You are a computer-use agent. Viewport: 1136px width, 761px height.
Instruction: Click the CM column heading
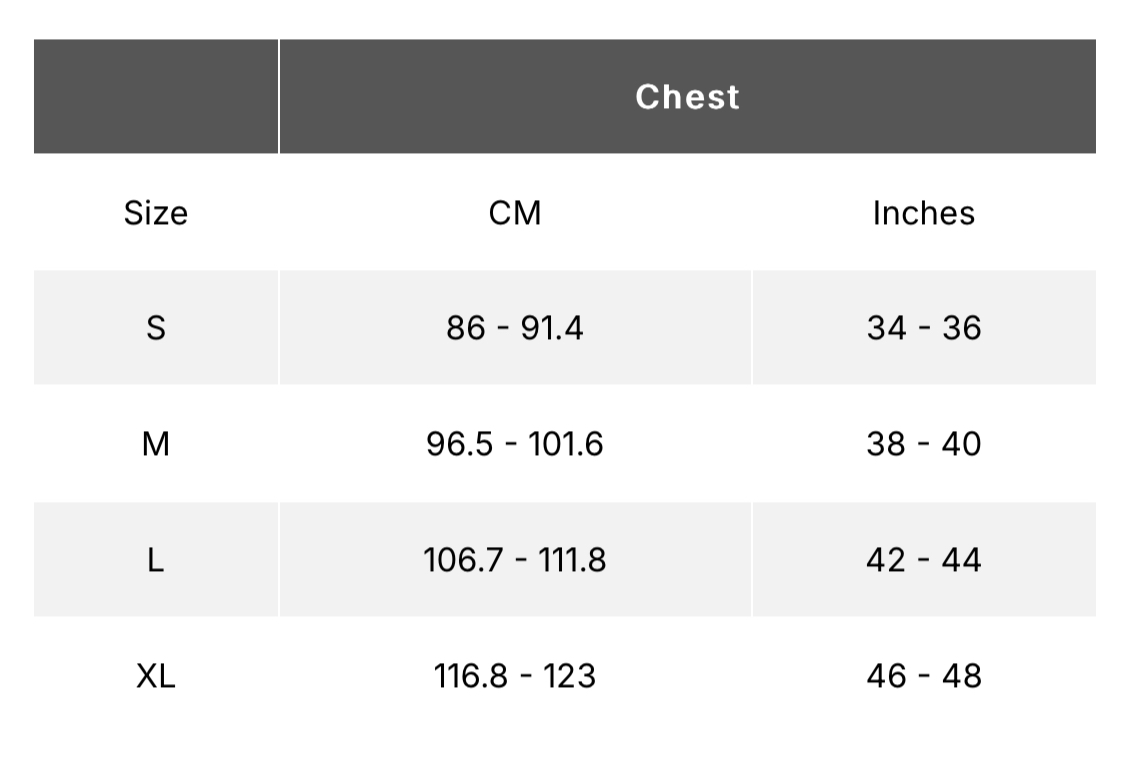515,212
